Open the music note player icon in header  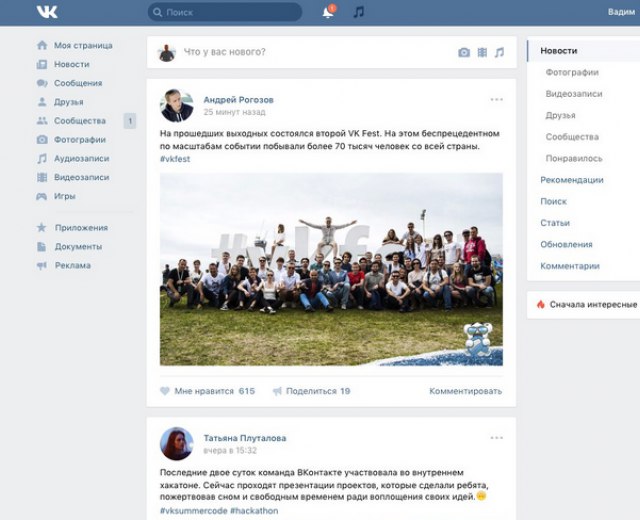(358, 12)
